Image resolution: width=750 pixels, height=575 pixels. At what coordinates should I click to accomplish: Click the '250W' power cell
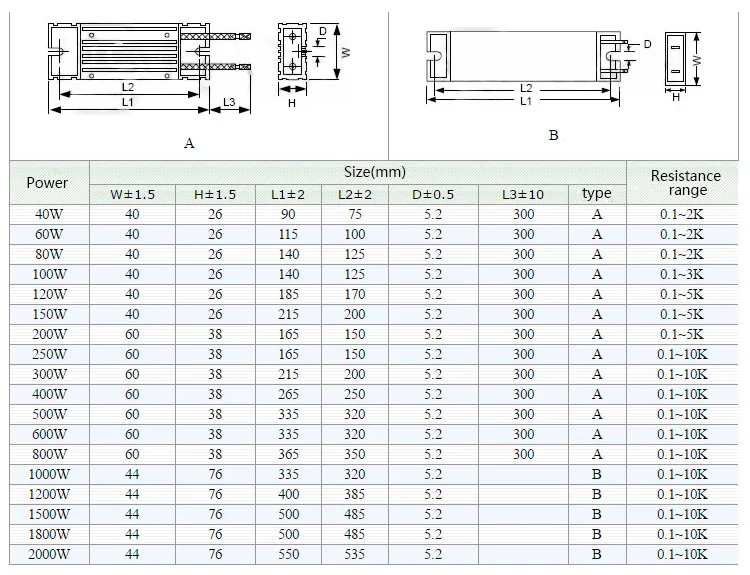tap(49, 354)
